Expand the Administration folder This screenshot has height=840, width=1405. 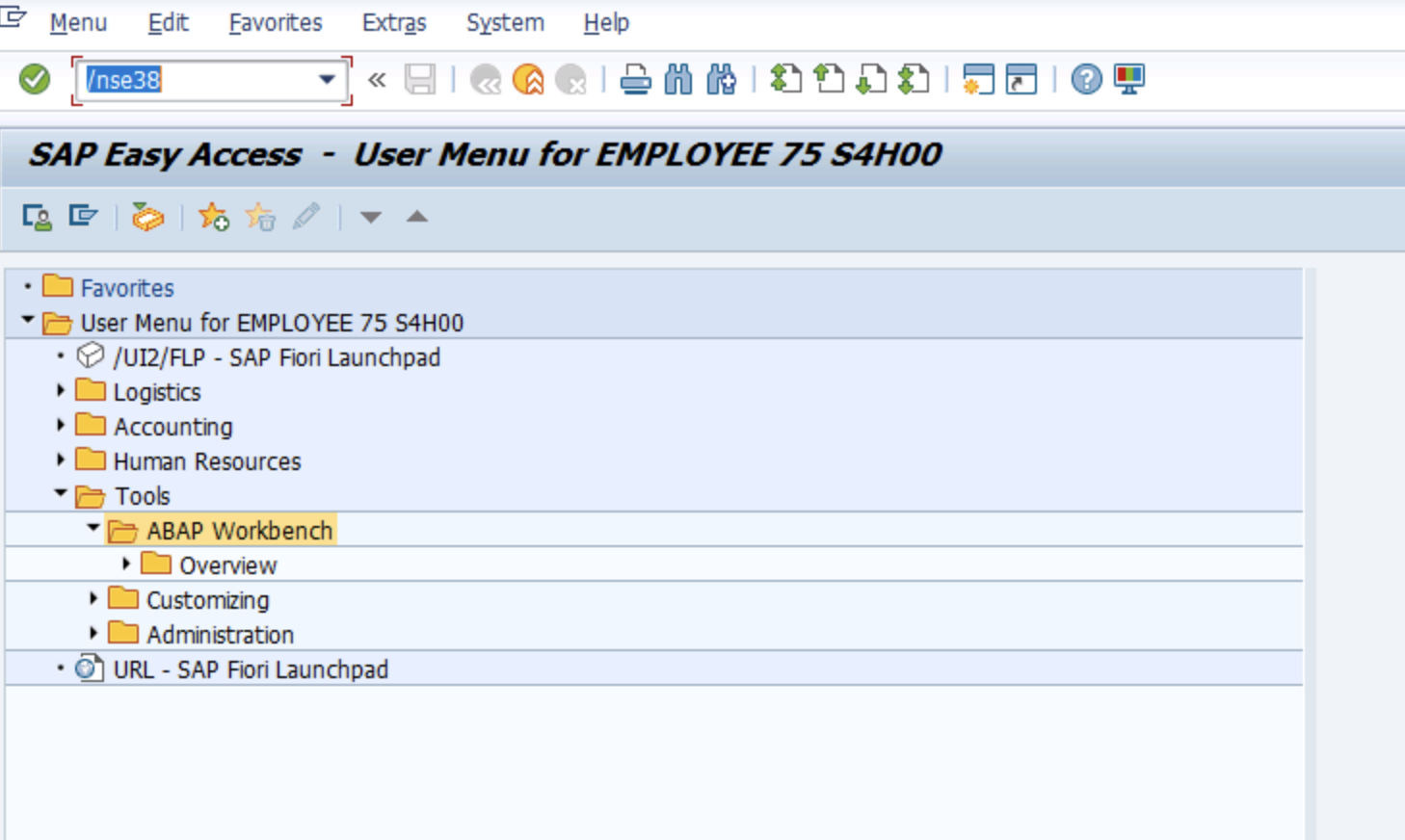click(x=93, y=633)
